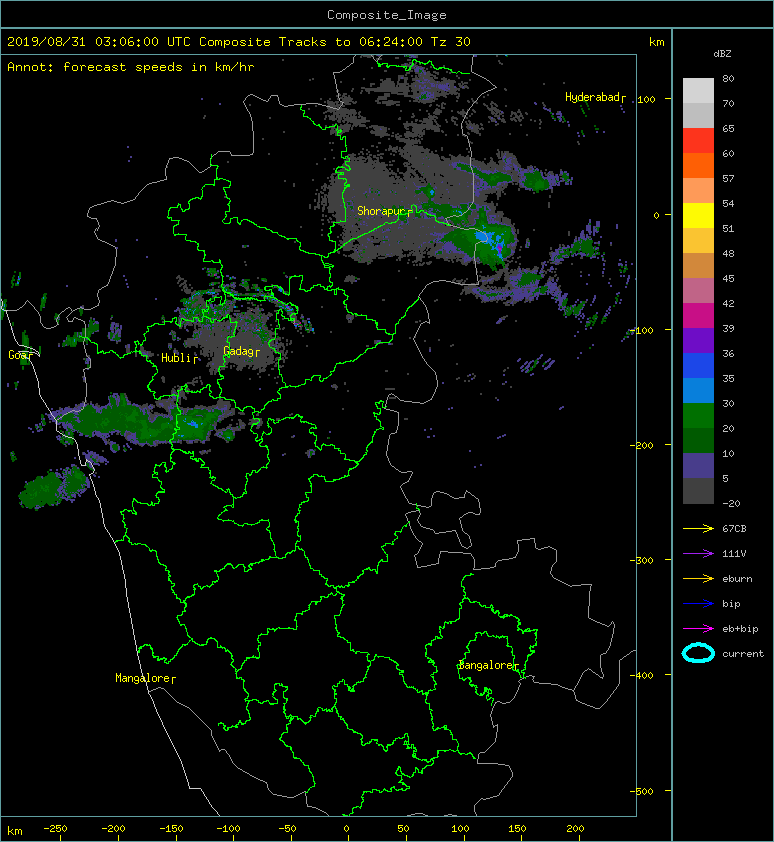Click the Annot forecast speeds annotation text
Image resolution: width=774 pixels, height=842 pixels.
pyautogui.click(x=131, y=67)
